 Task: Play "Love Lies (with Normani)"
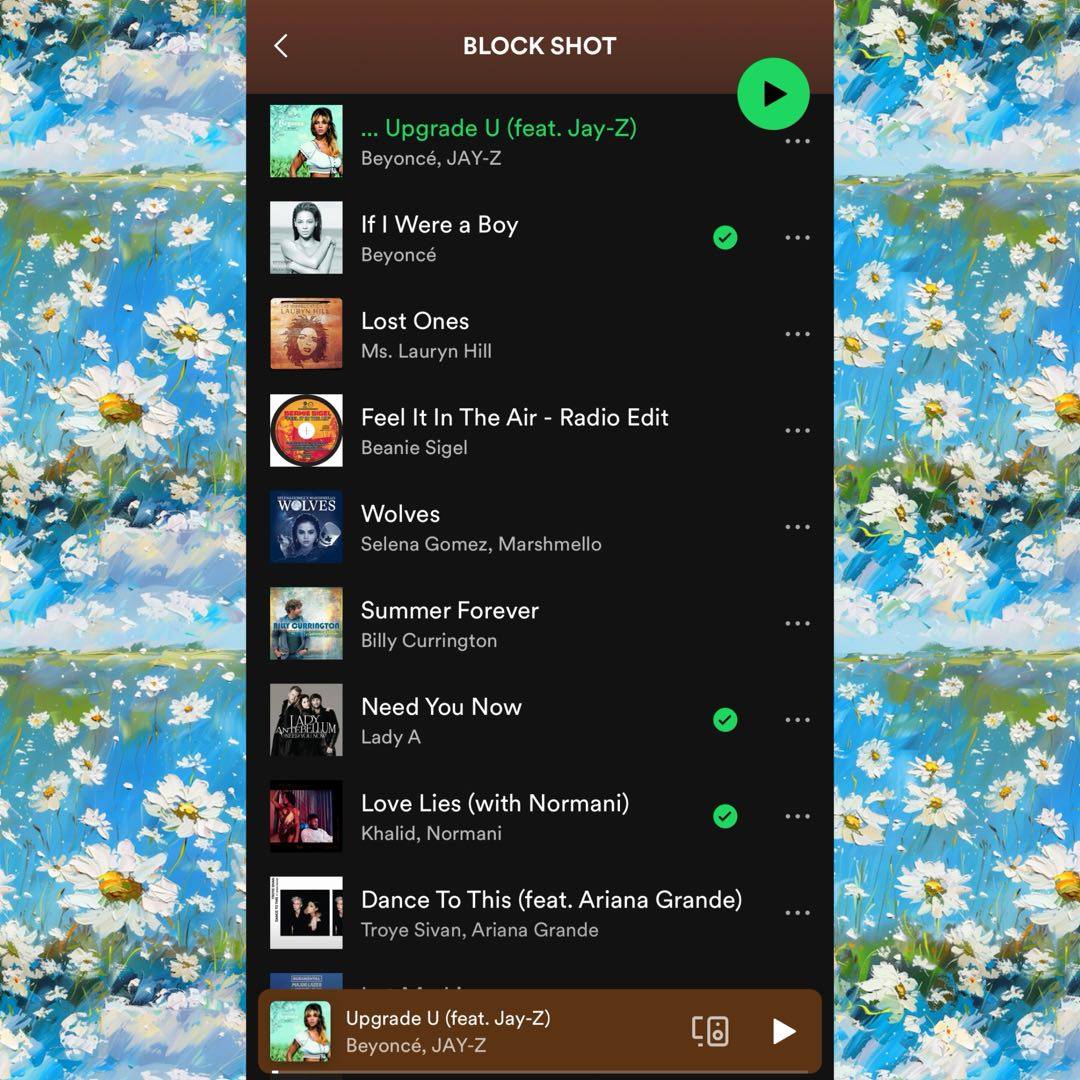pyautogui.click(x=495, y=803)
